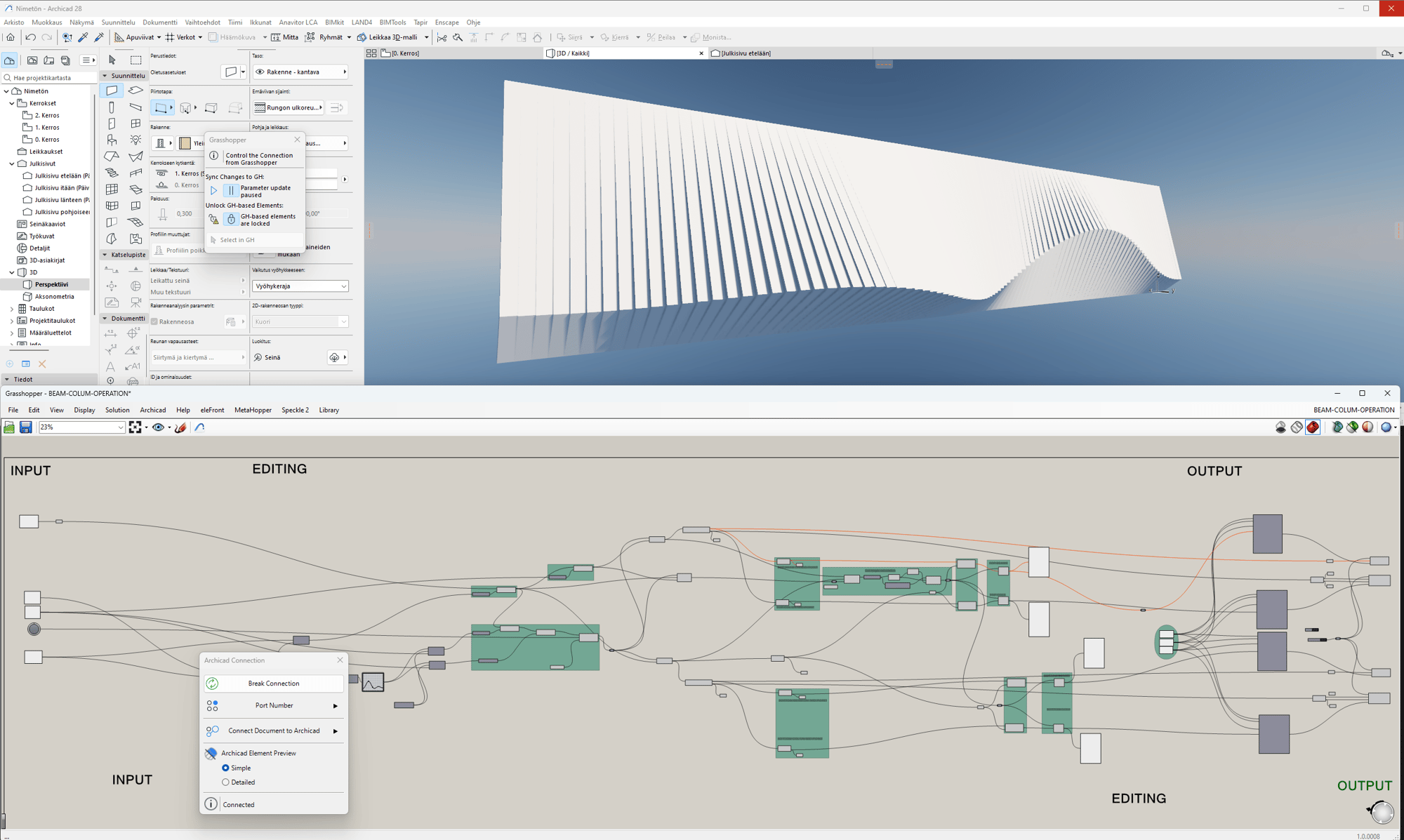Open the Port Number submenu
This screenshot has height=840, width=1404.
(x=274, y=705)
